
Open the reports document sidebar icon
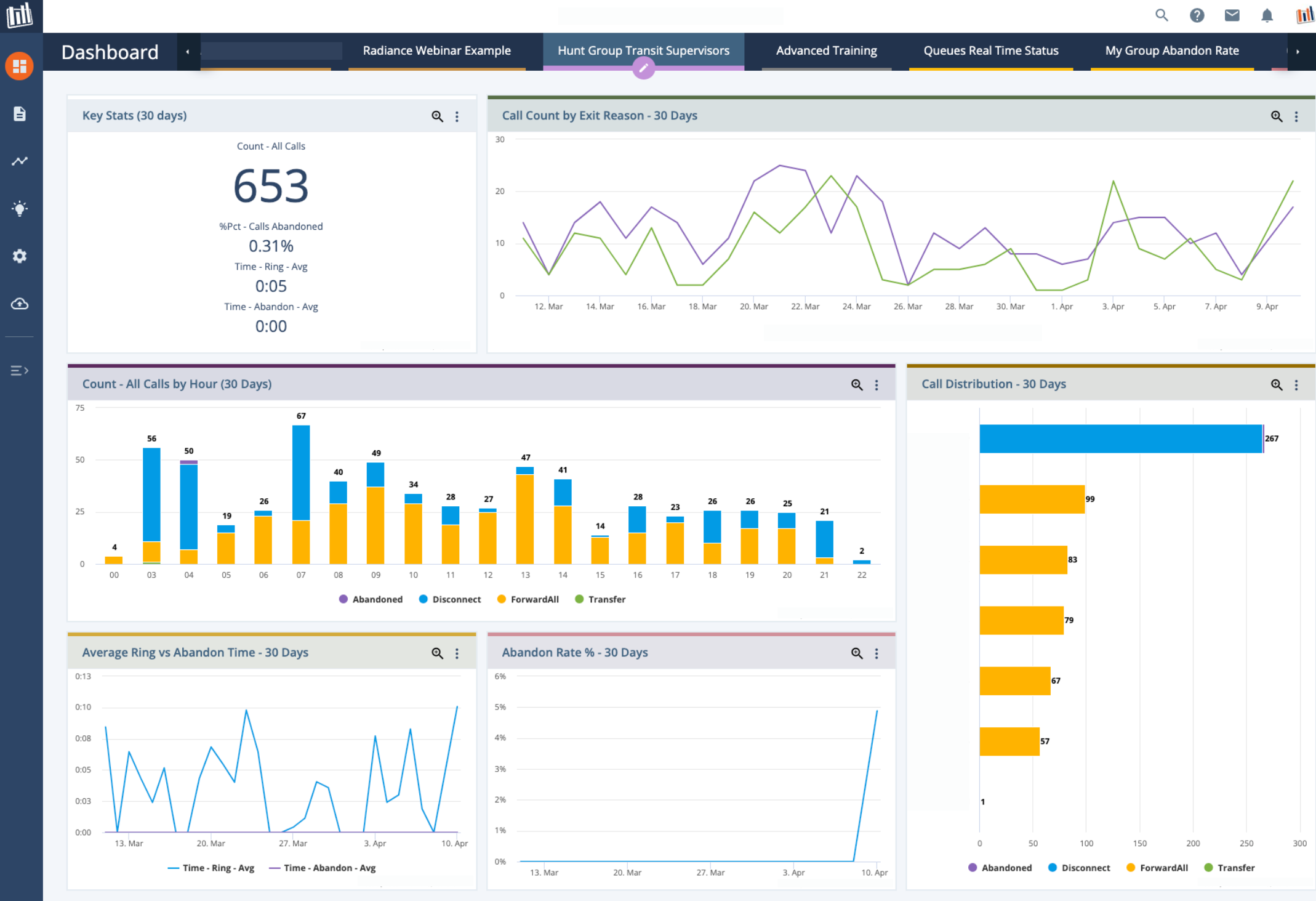(x=20, y=114)
